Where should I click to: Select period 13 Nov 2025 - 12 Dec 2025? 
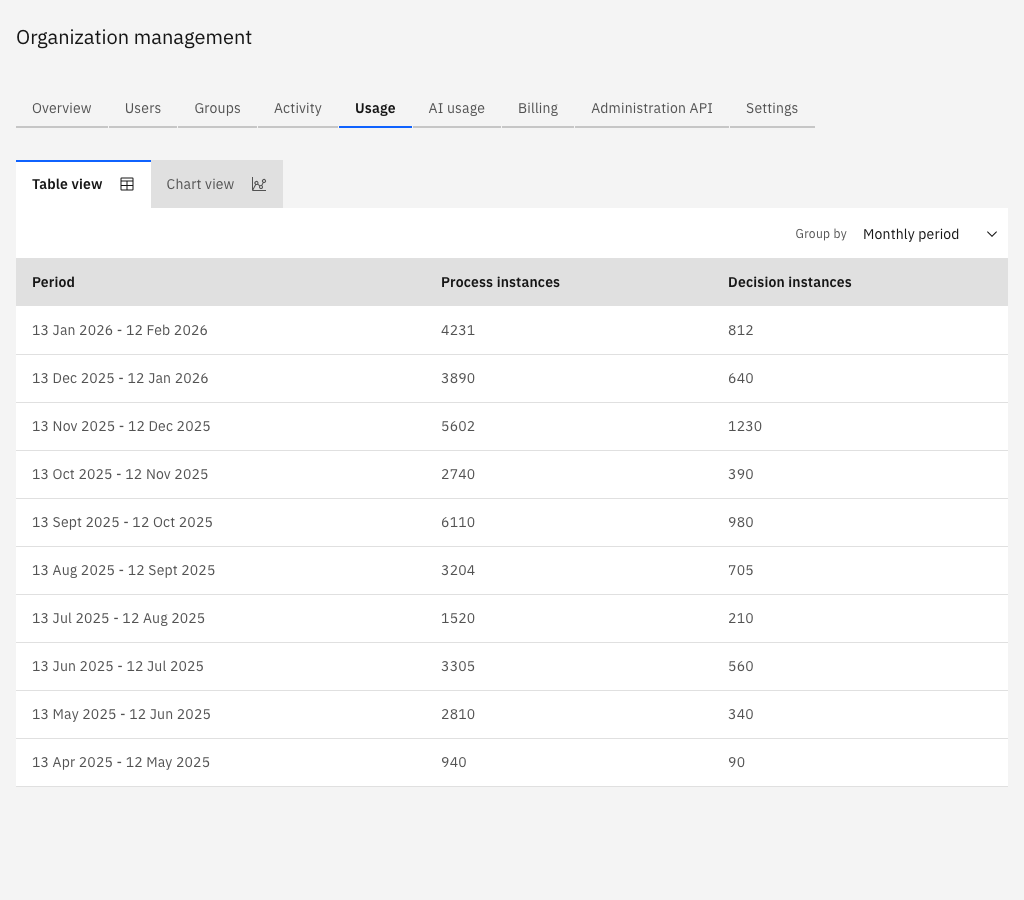tap(121, 426)
